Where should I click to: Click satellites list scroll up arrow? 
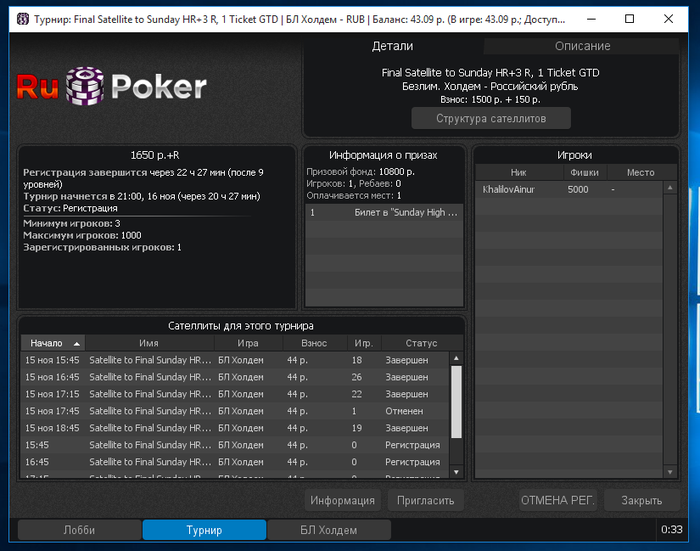pyautogui.click(x=456, y=358)
